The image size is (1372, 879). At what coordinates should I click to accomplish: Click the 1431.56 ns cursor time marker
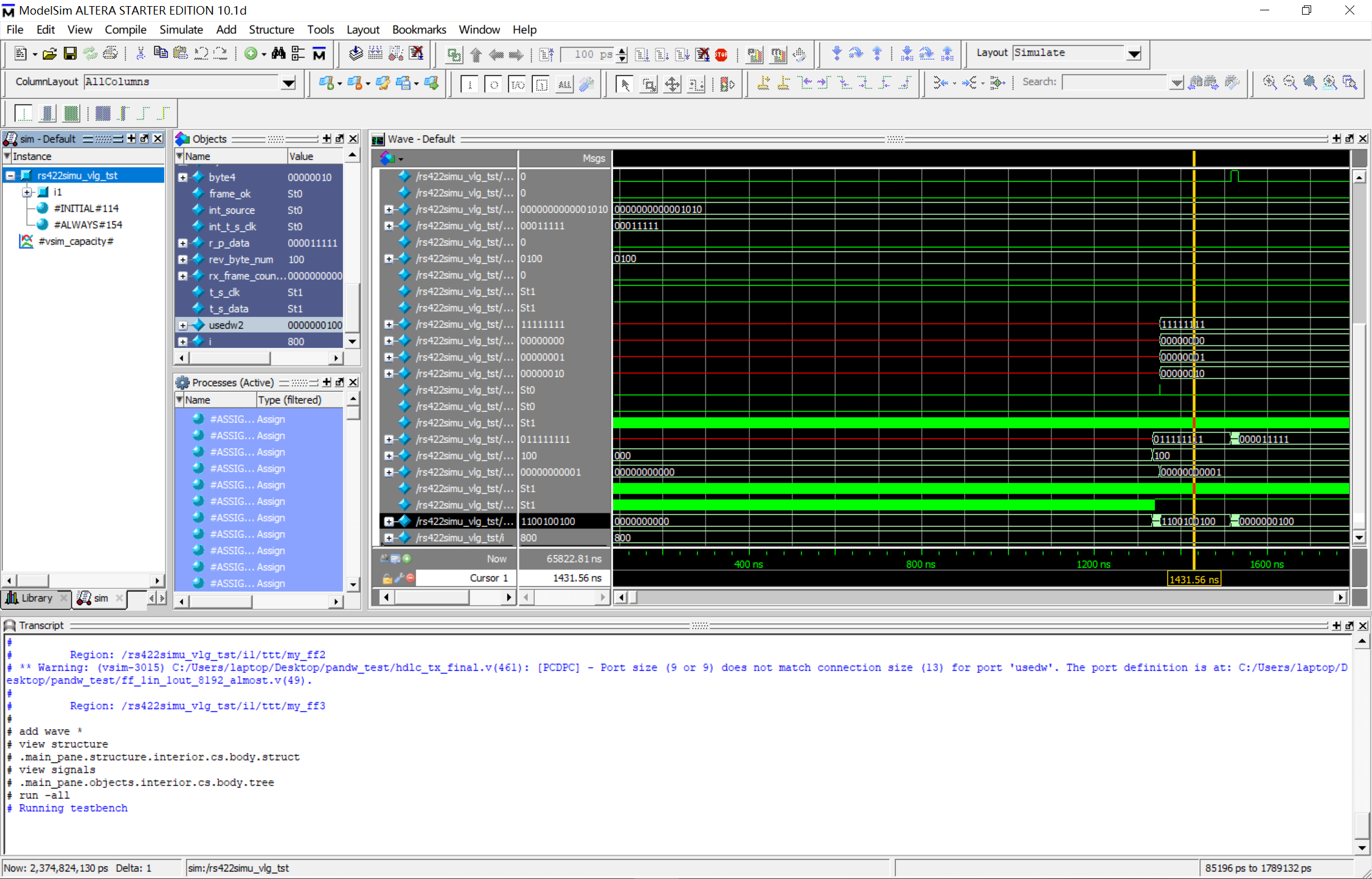tap(1194, 579)
